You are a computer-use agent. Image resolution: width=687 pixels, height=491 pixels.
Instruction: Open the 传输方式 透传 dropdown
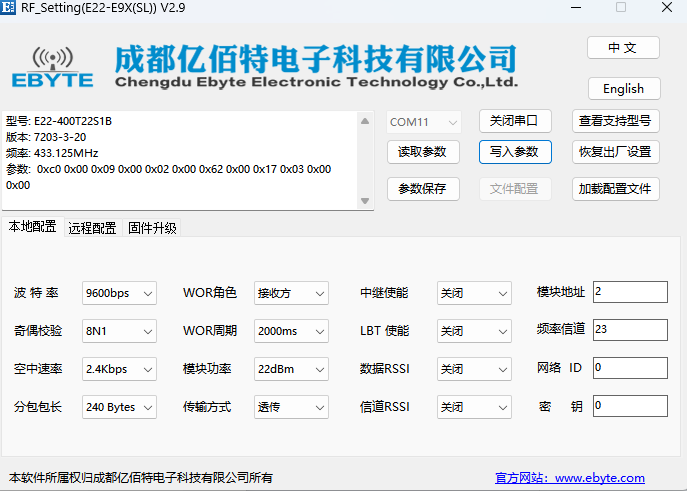point(291,407)
